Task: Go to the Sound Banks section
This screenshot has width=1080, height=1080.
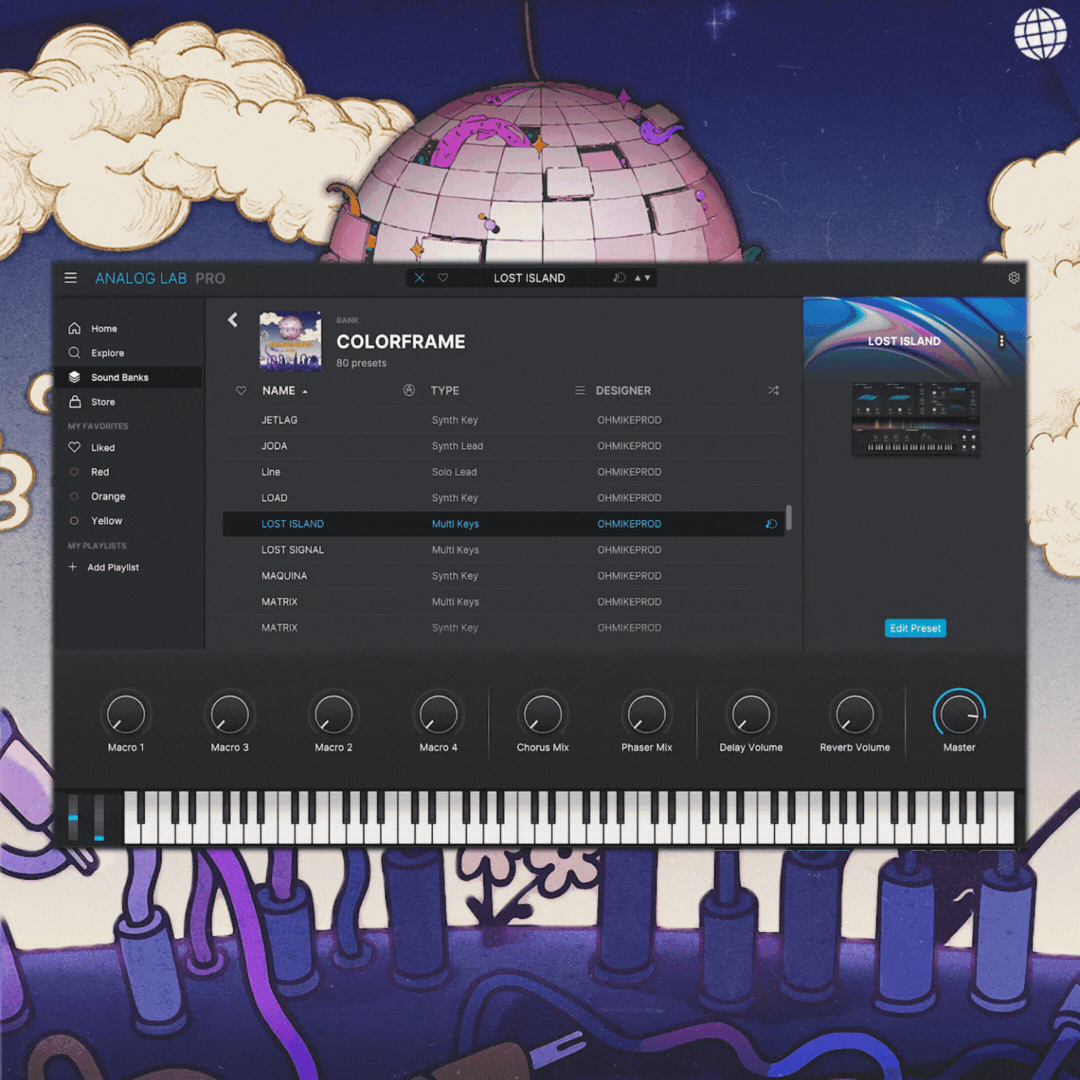Action: [119, 377]
